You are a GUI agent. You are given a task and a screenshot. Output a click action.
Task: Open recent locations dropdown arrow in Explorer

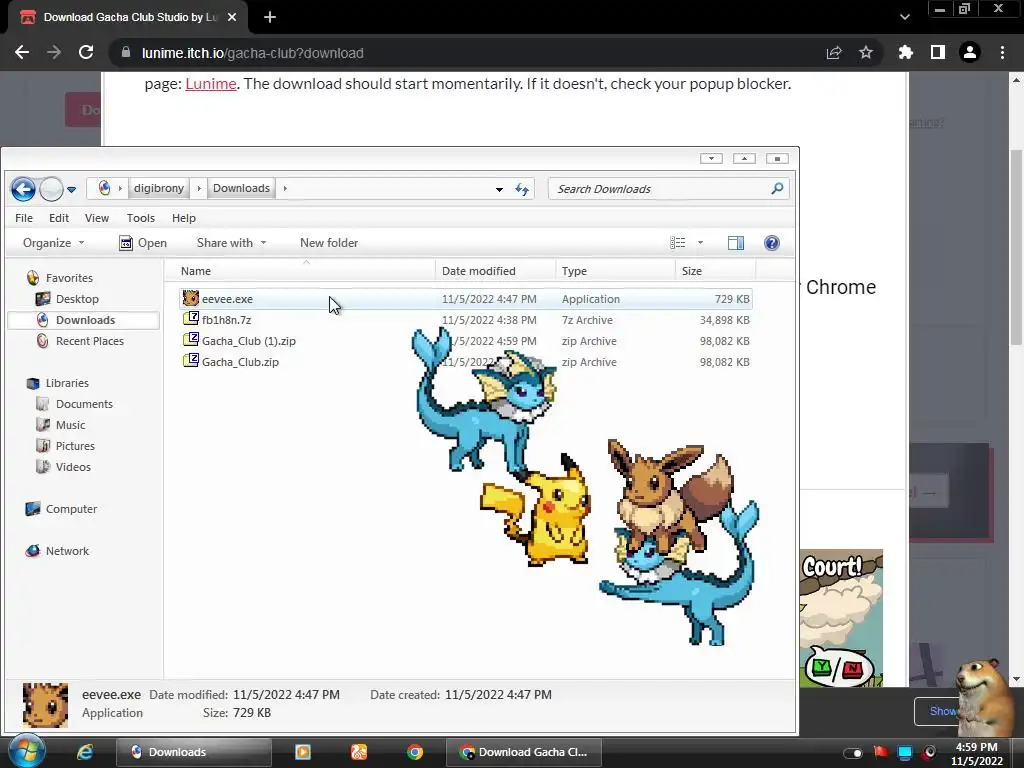[x=71, y=190]
